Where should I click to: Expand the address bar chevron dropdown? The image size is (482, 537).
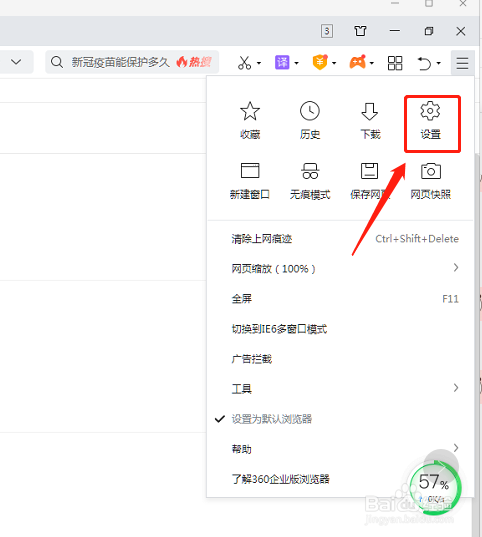click(x=16, y=62)
